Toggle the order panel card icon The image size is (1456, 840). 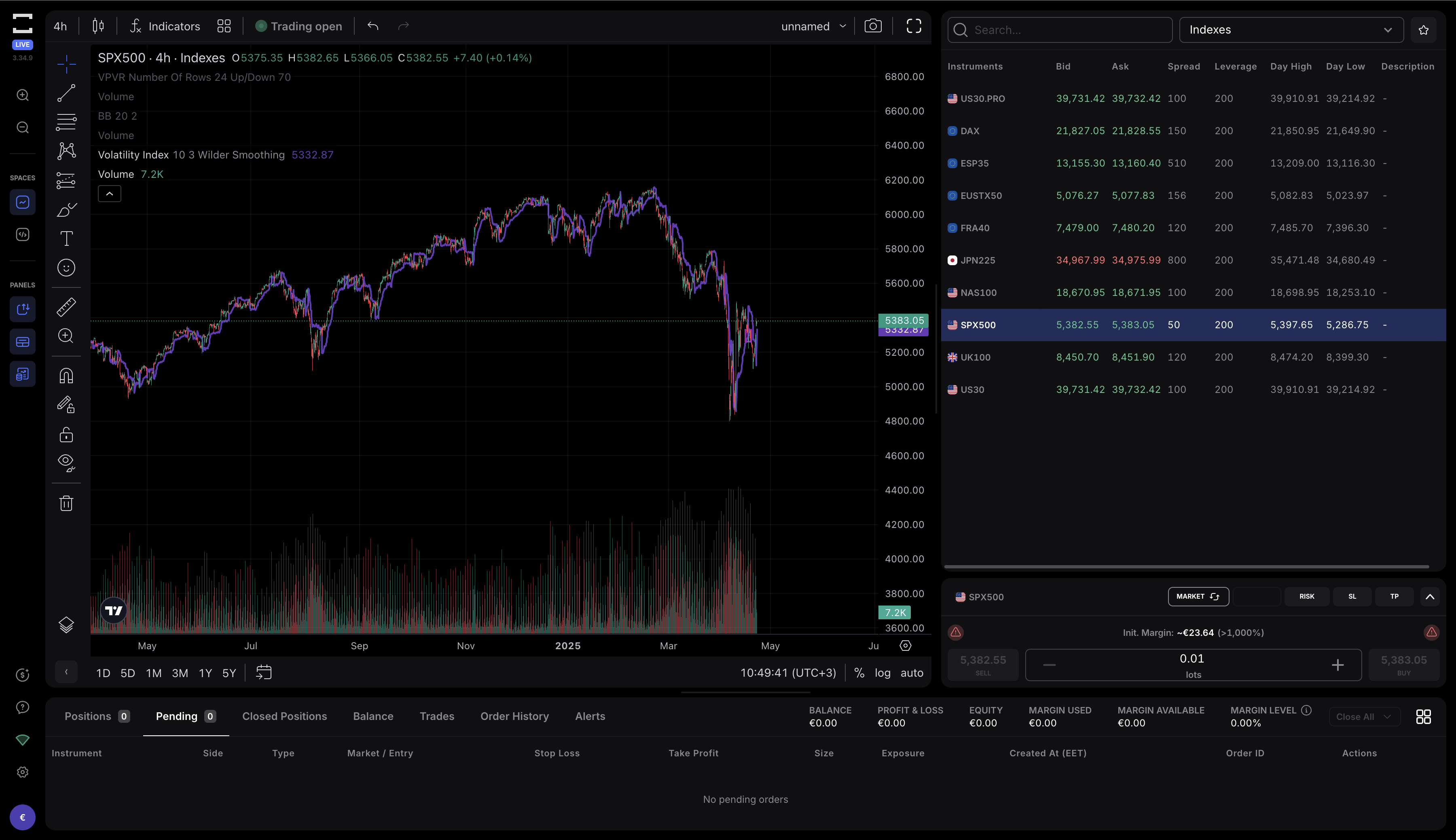[23, 342]
